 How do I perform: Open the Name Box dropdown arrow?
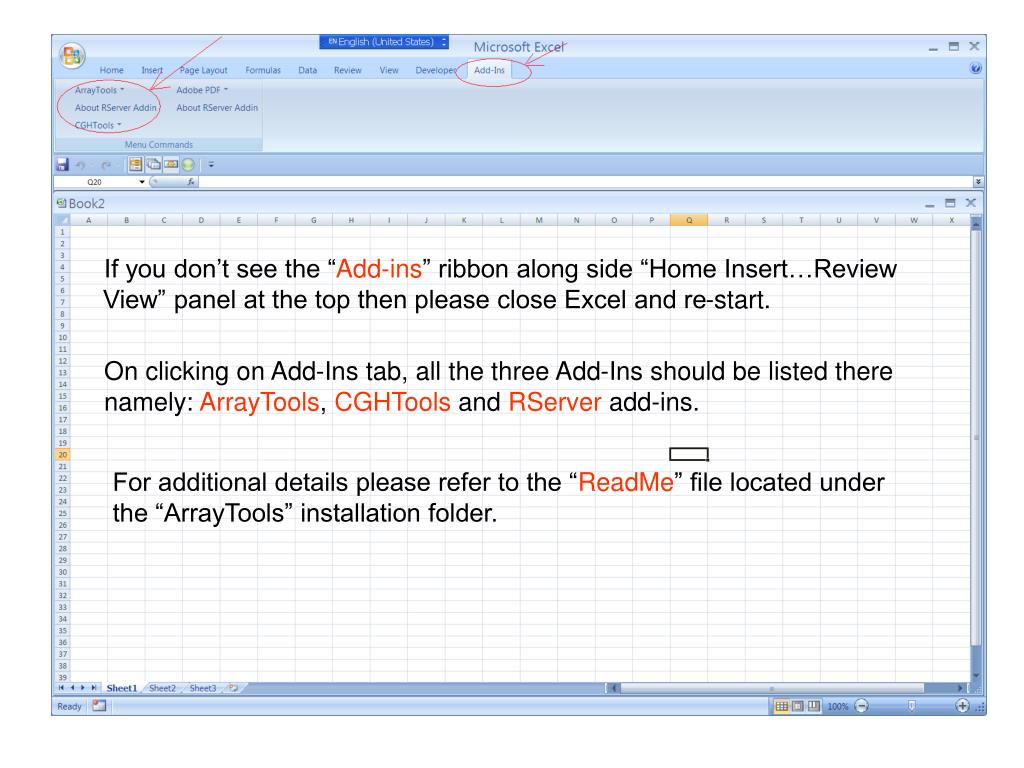click(142, 182)
